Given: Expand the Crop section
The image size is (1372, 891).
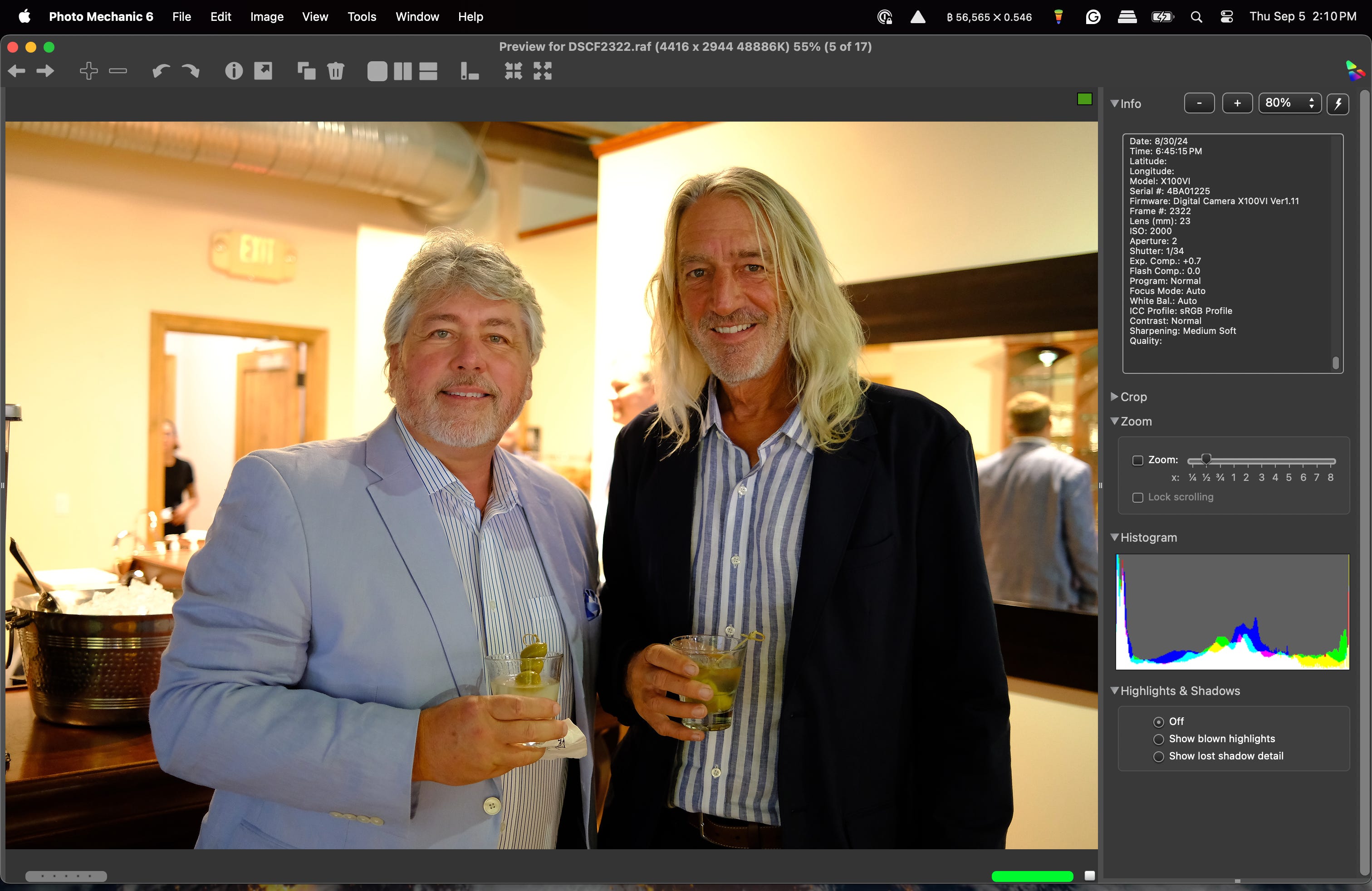Looking at the screenshot, I should [x=1114, y=397].
